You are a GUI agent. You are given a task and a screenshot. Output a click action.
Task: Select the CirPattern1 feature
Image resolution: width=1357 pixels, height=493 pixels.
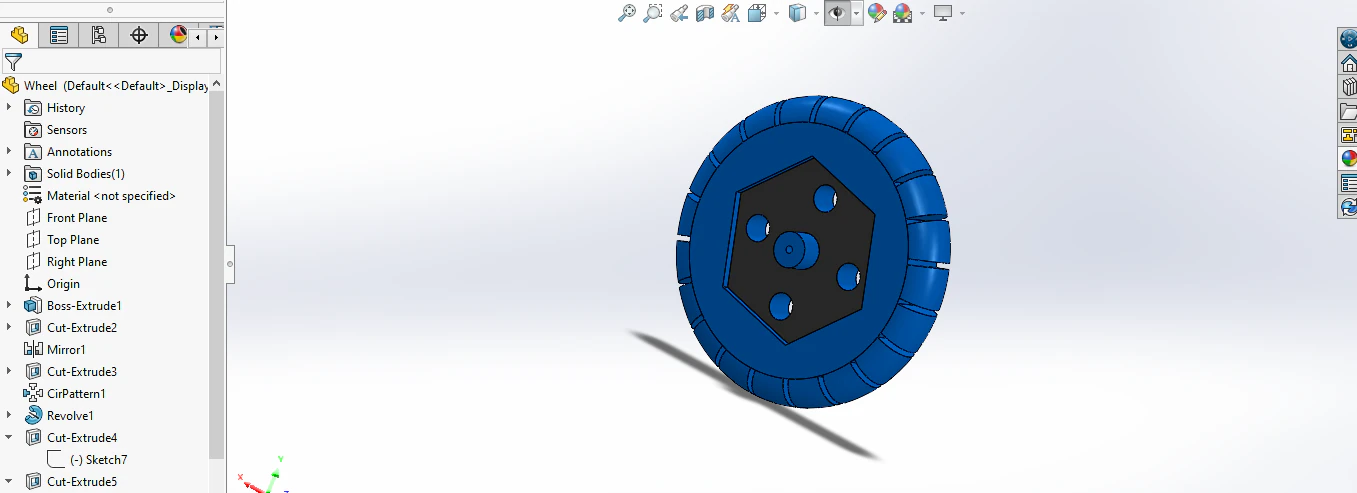click(x=76, y=394)
